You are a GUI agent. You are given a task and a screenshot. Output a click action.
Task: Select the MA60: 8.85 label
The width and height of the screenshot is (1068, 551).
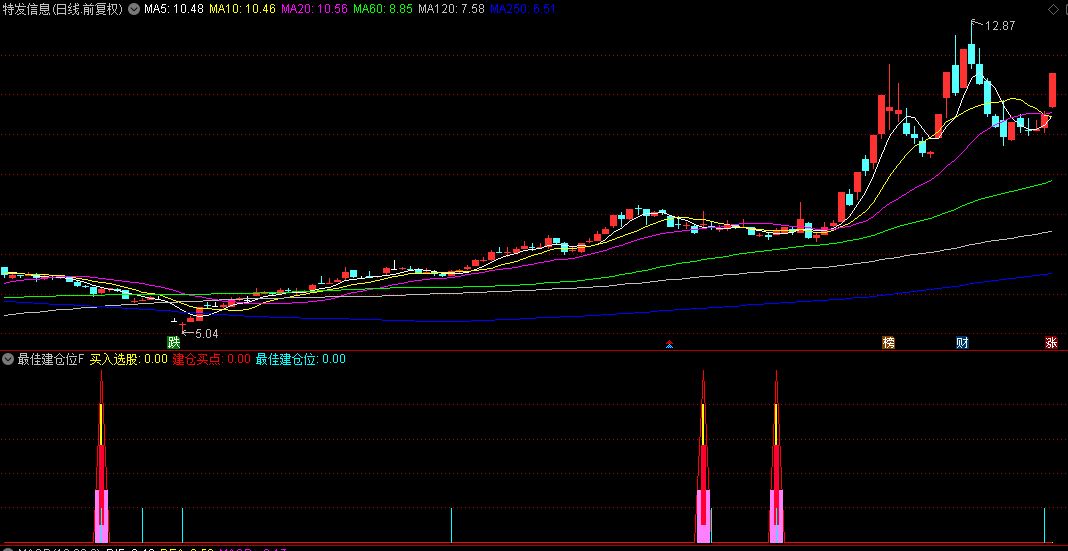(x=383, y=10)
